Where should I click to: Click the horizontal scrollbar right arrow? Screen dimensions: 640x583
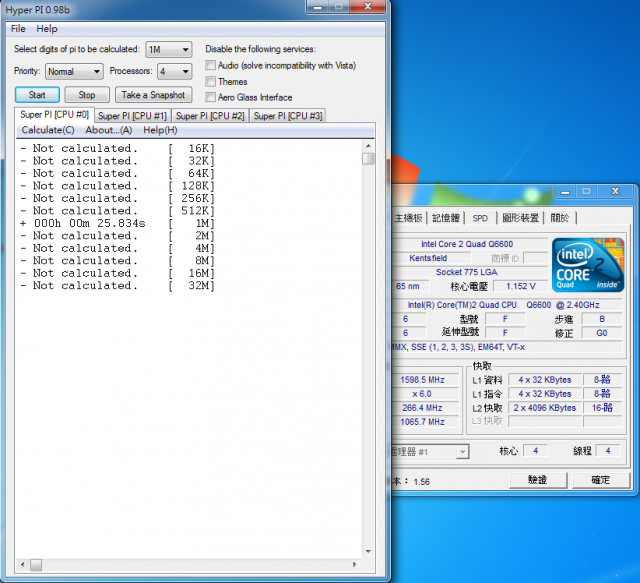pos(354,565)
